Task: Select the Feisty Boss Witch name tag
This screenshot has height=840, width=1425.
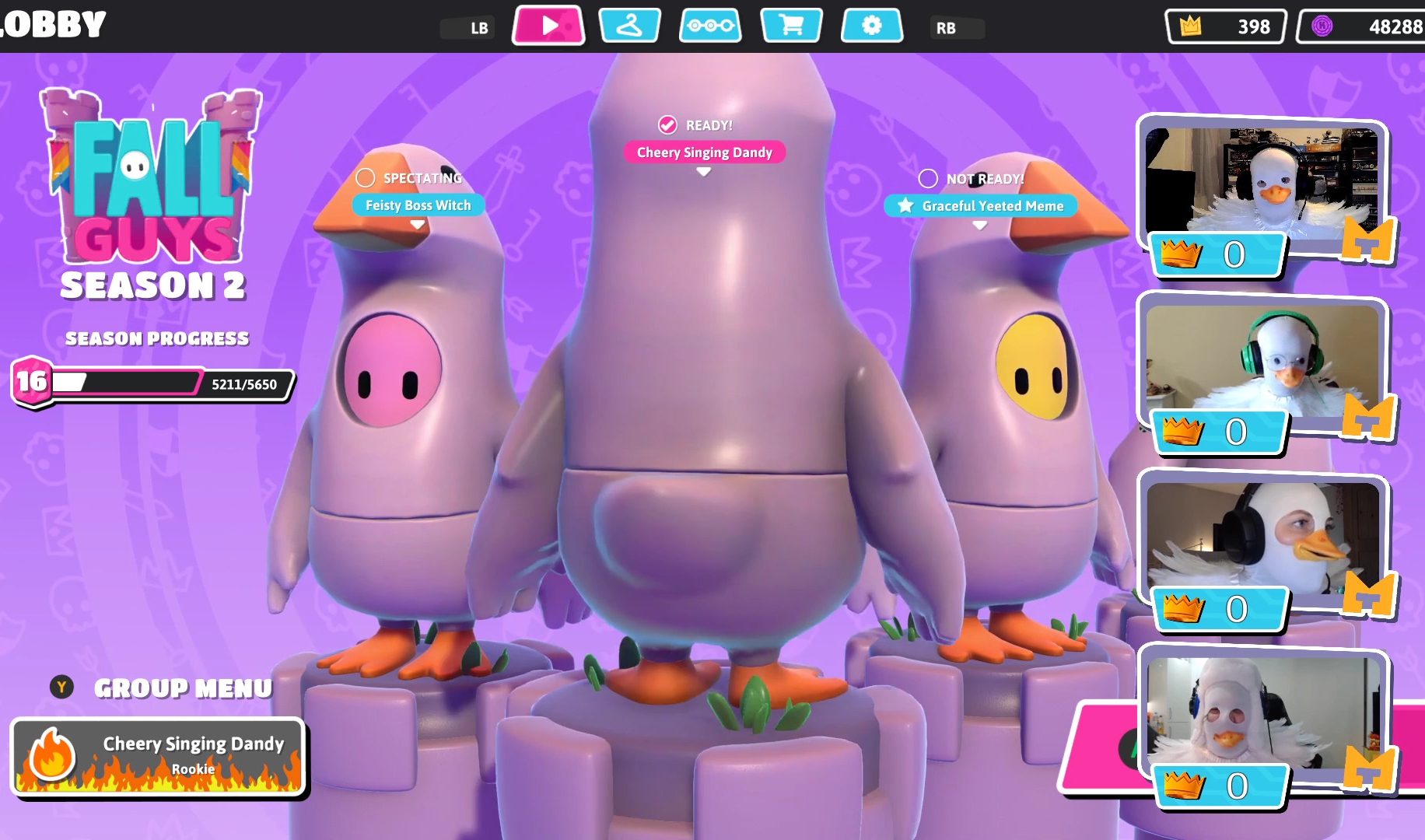Action: point(418,205)
